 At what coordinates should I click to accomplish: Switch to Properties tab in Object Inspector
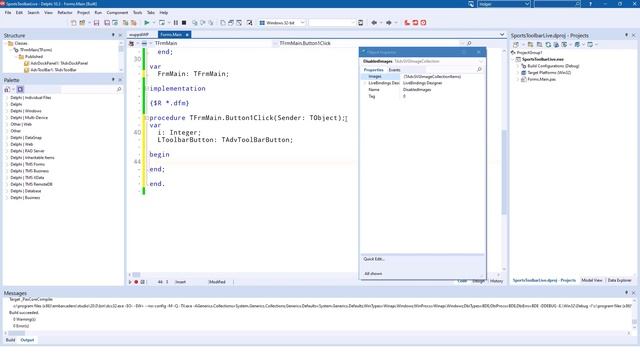373,70
